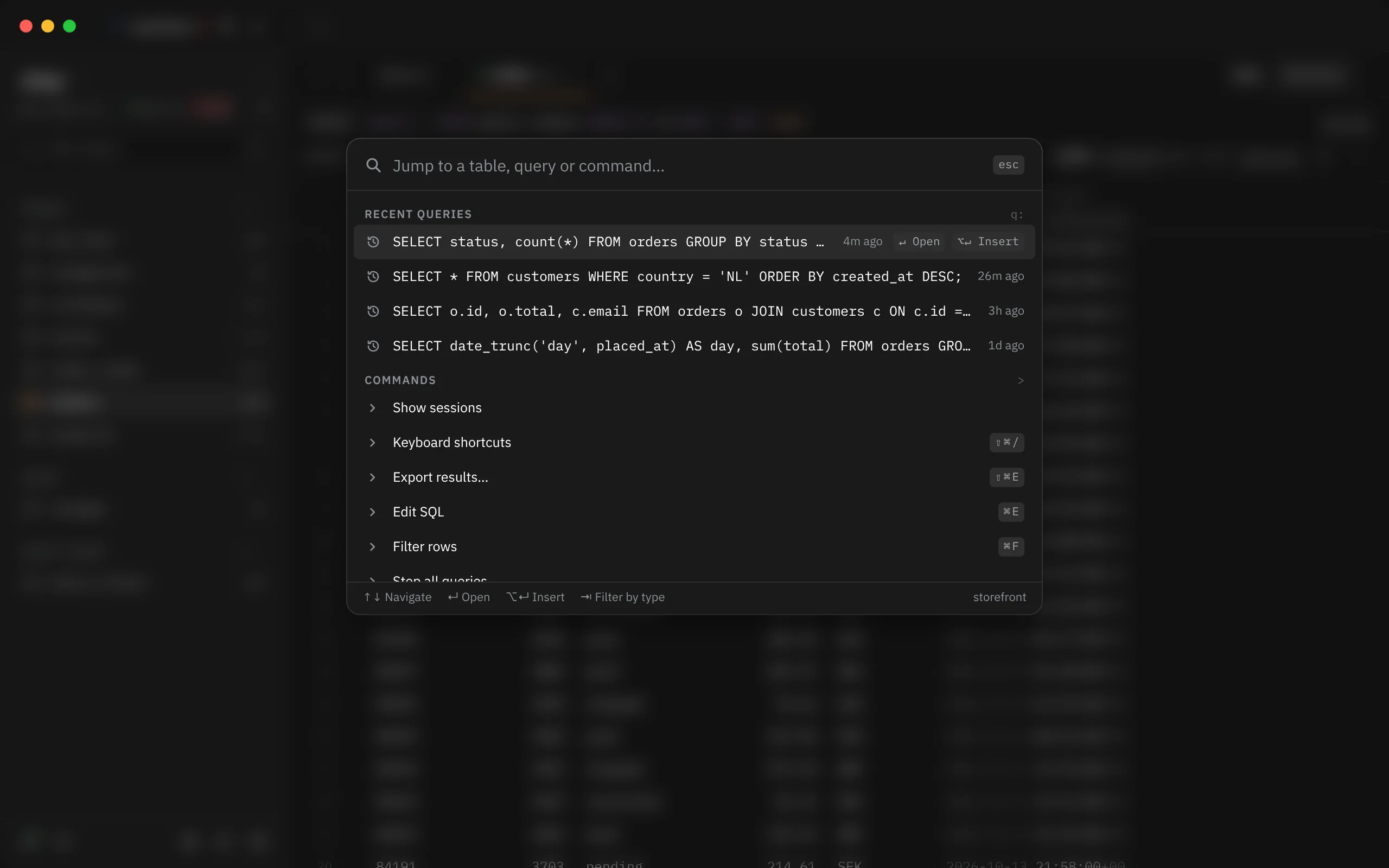Viewport: 1389px width, 868px height.
Task: Click the ⇧⌘/ shortcut badge
Action: [x=1006, y=443]
